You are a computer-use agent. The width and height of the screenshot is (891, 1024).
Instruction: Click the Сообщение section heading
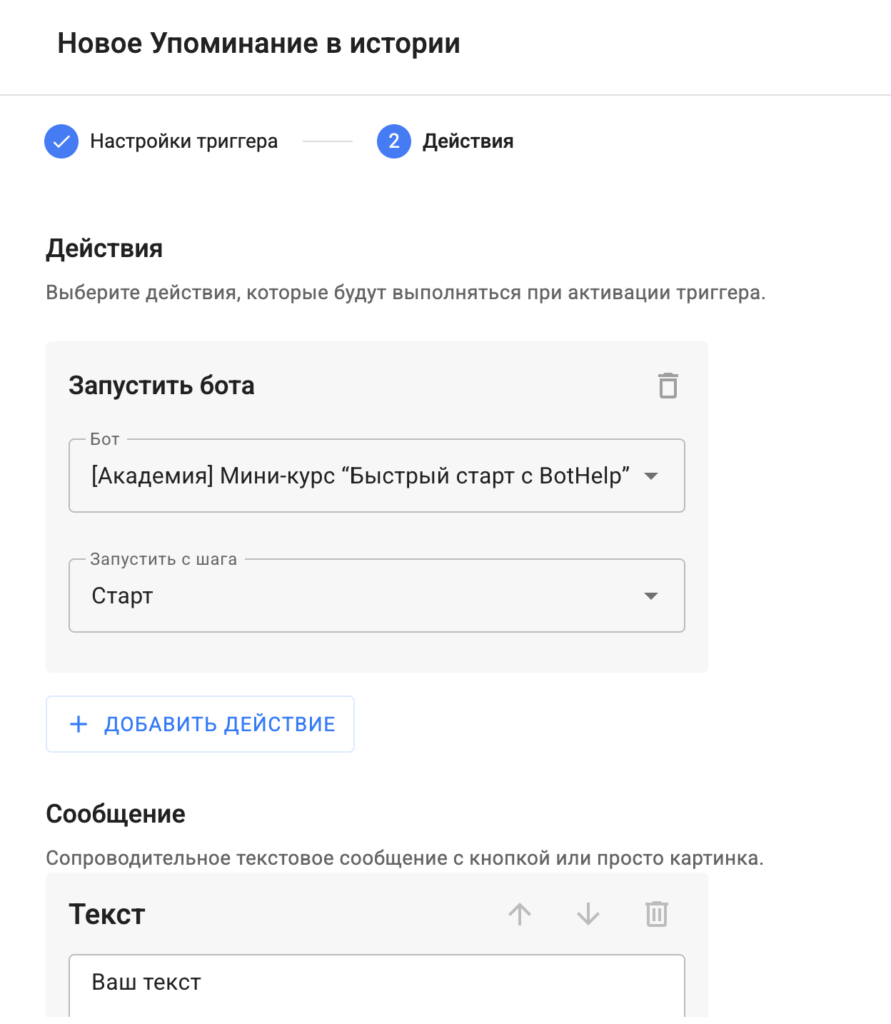coord(116,814)
